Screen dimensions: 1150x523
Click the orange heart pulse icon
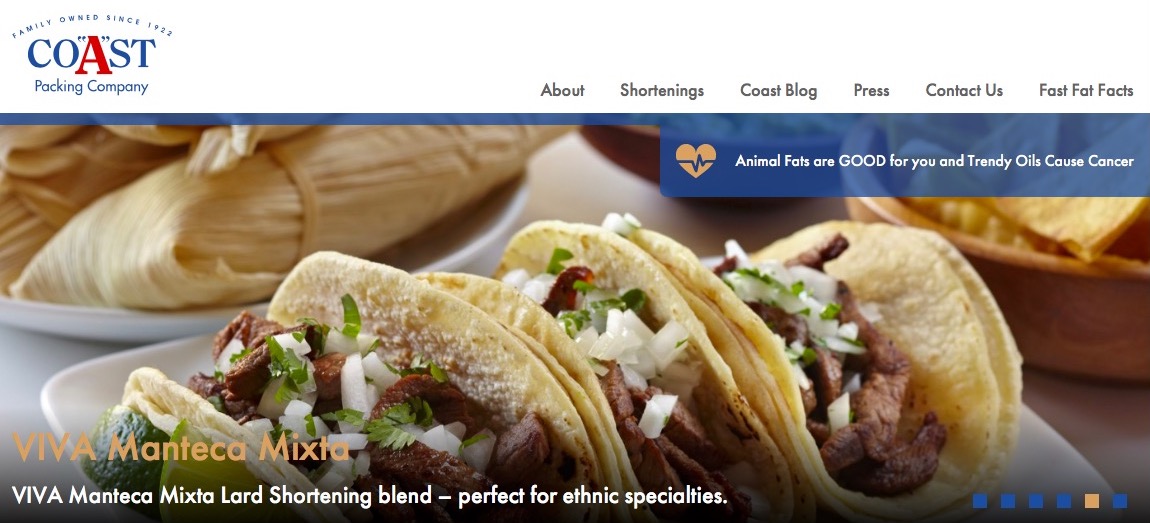pyautogui.click(x=695, y=161)
